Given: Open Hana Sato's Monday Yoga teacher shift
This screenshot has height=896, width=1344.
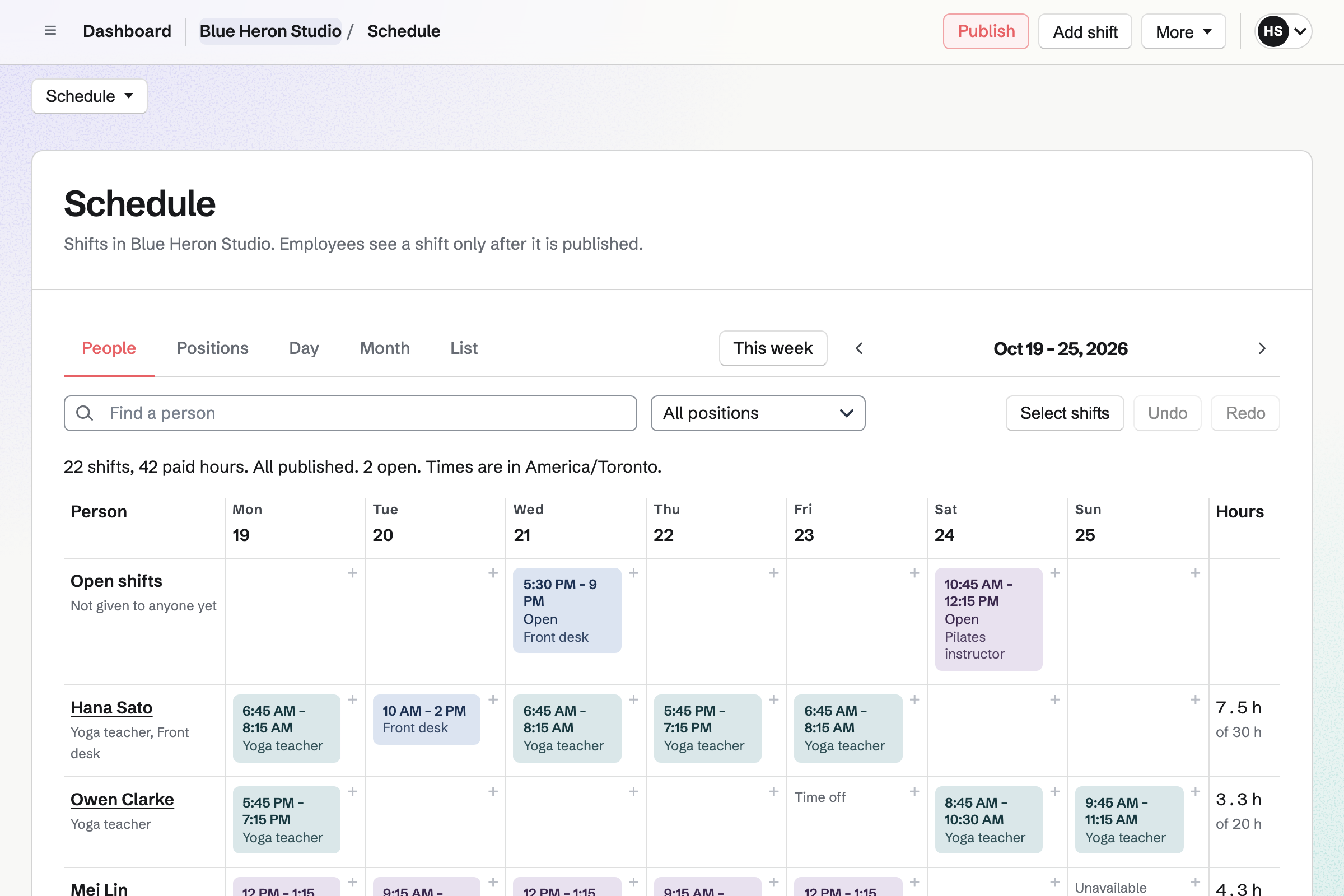Looking at the screenshot, I should pyautogui.click(x=286, y=728).
